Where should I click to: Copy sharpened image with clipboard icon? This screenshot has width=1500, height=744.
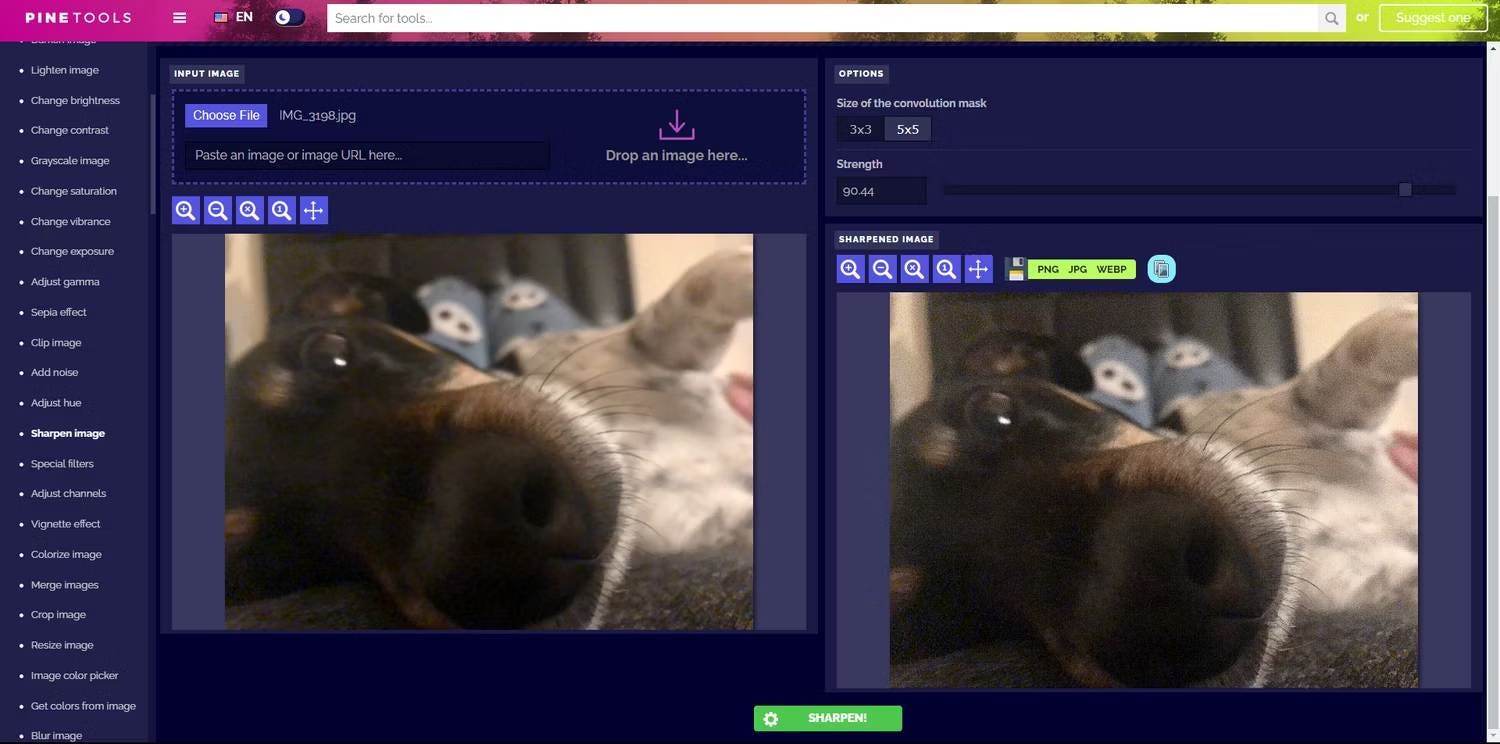[x=1161, y=269]
